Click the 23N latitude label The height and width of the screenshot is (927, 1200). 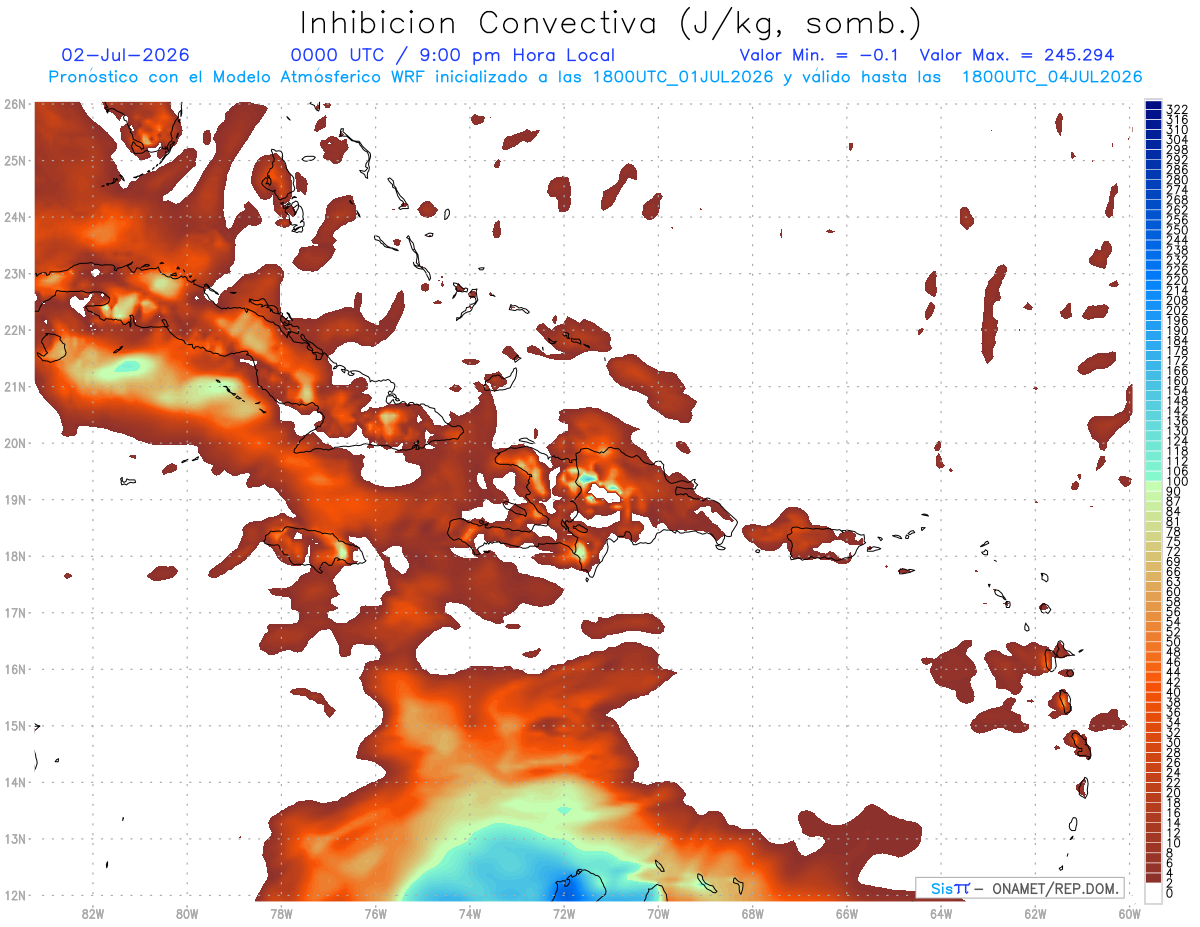[x=14, y=273]
